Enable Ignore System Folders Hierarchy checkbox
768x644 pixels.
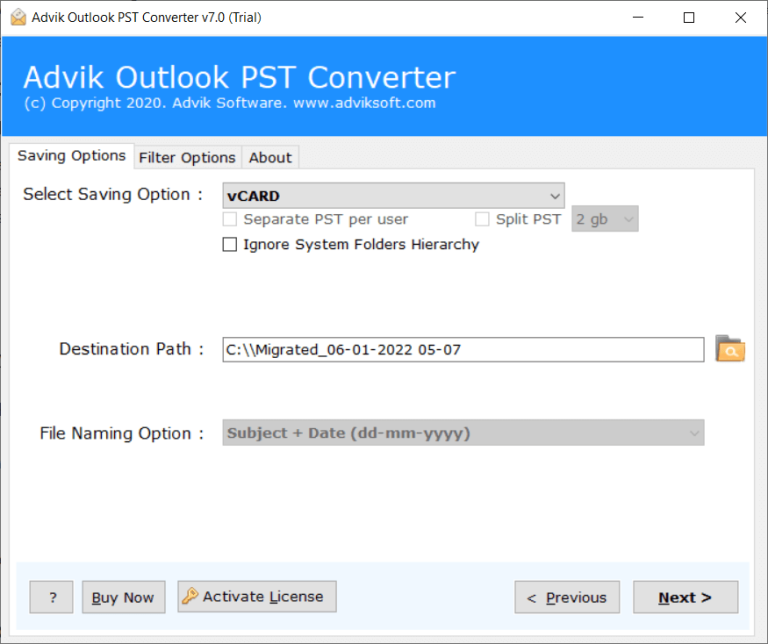click(x=230, y=245)
